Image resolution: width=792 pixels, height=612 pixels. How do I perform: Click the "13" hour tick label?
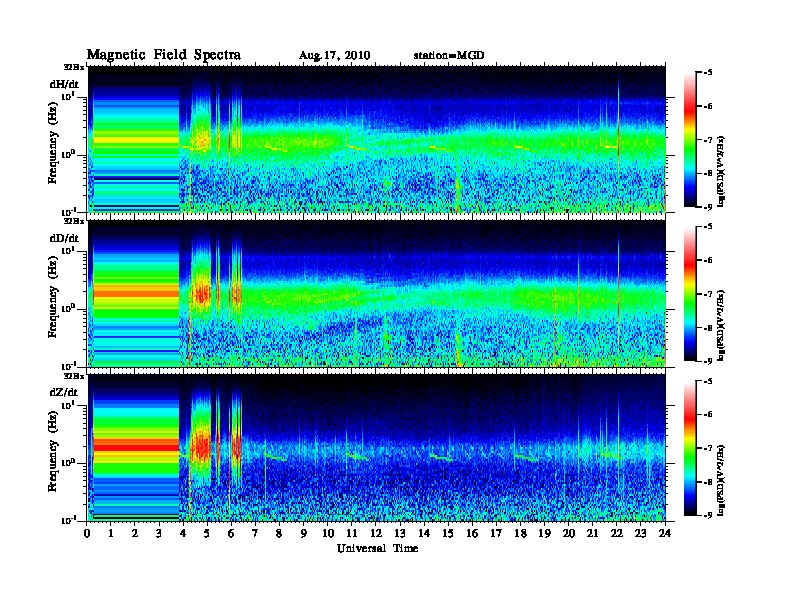[x=400, y=534]
